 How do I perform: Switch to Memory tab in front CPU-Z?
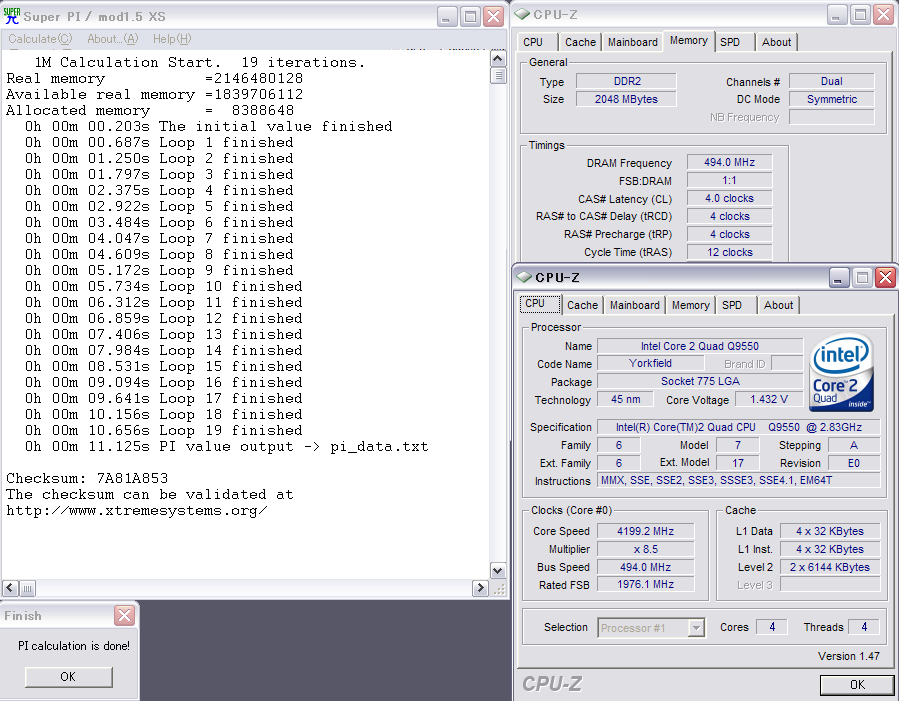pos(690,305)
